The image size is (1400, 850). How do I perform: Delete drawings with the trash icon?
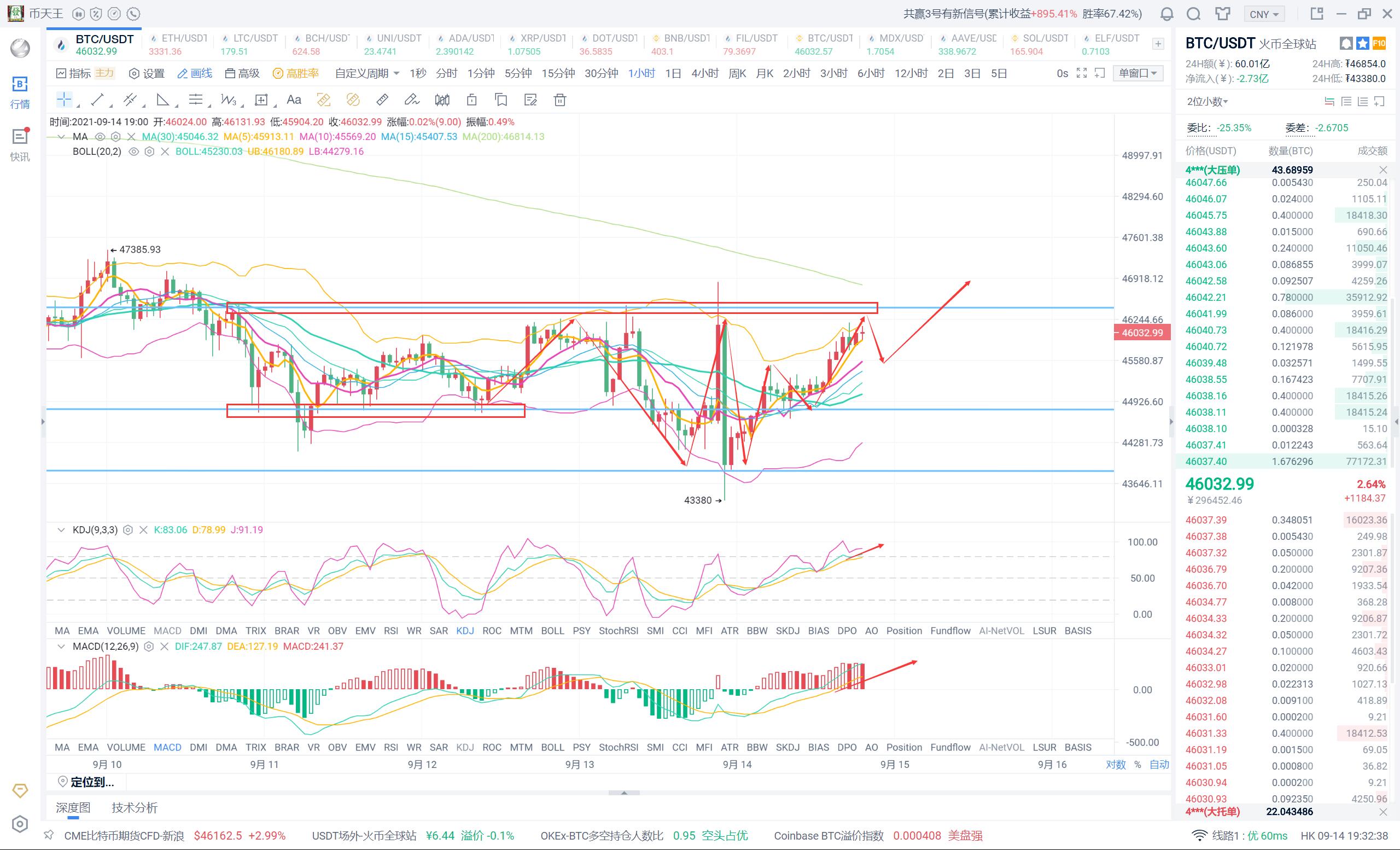click(x=559, y=100)
